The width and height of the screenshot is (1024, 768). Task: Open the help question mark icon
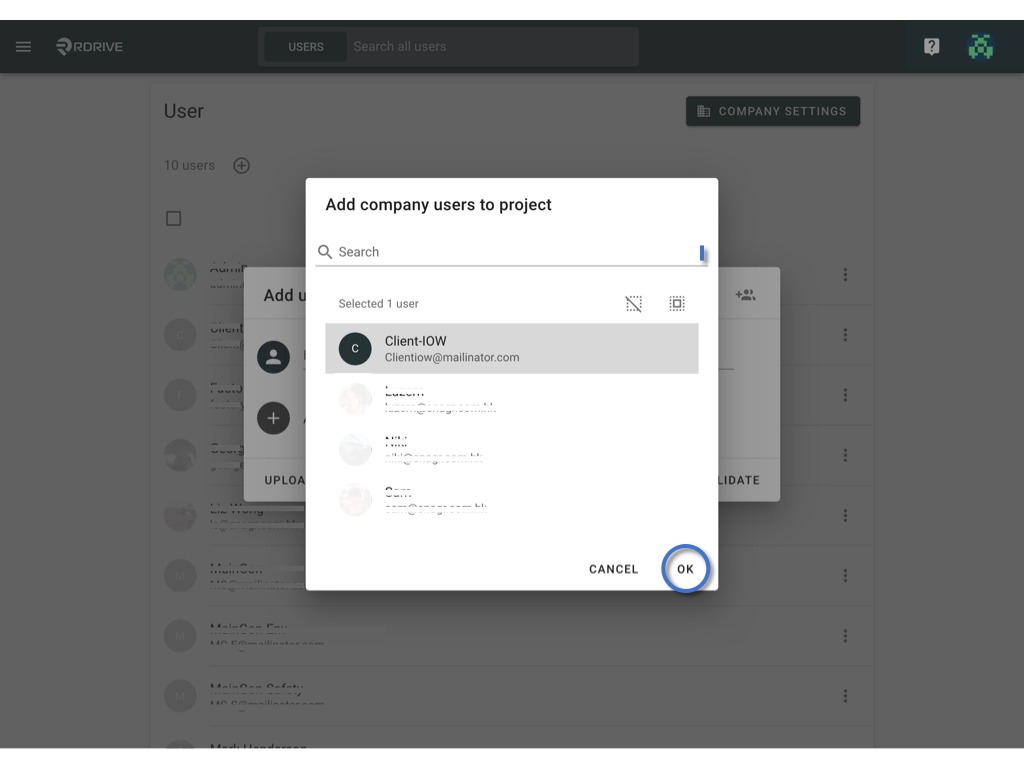(931, 46)
